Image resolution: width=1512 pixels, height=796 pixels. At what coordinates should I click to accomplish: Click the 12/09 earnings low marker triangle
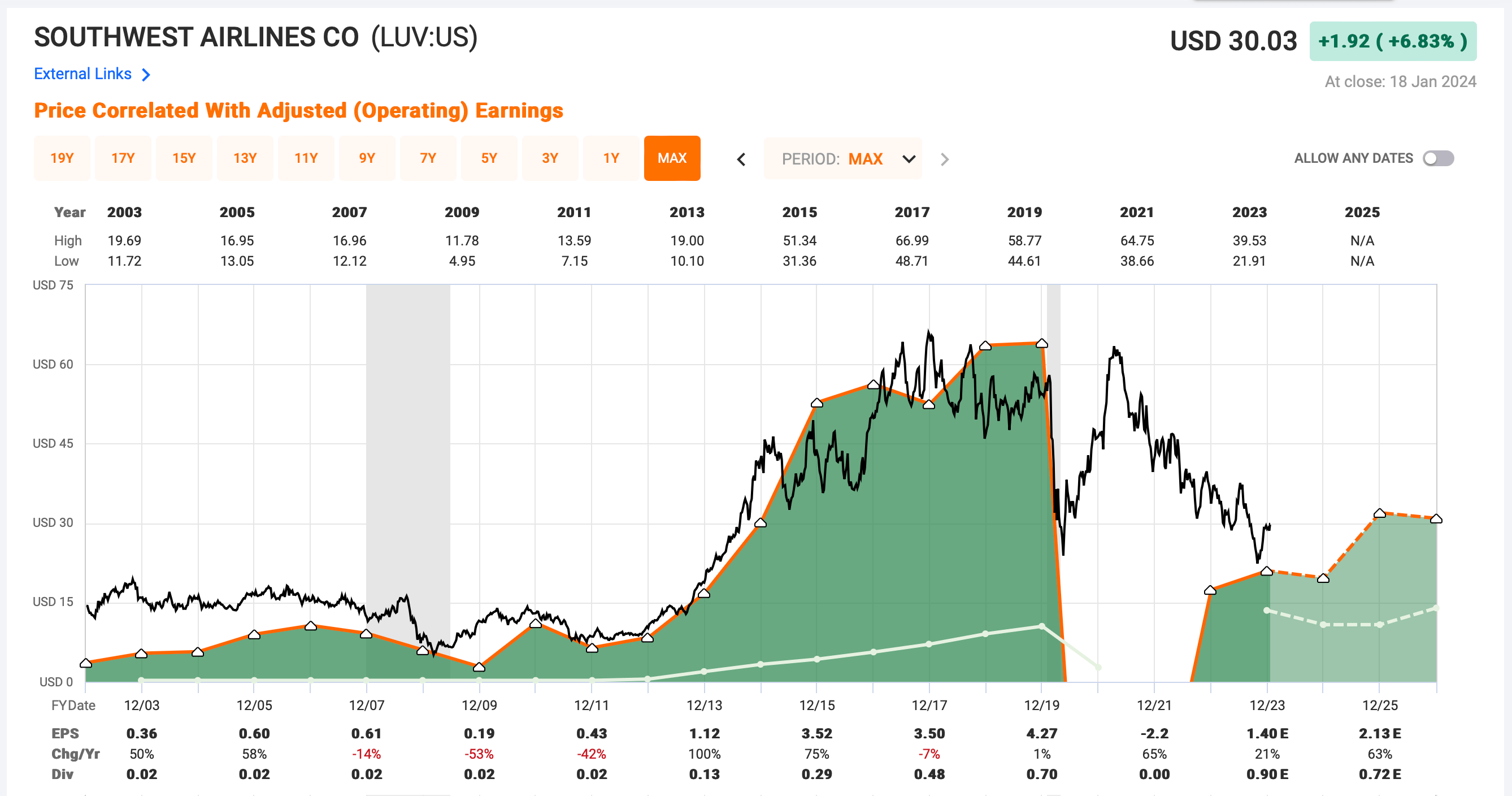(479, 667)
